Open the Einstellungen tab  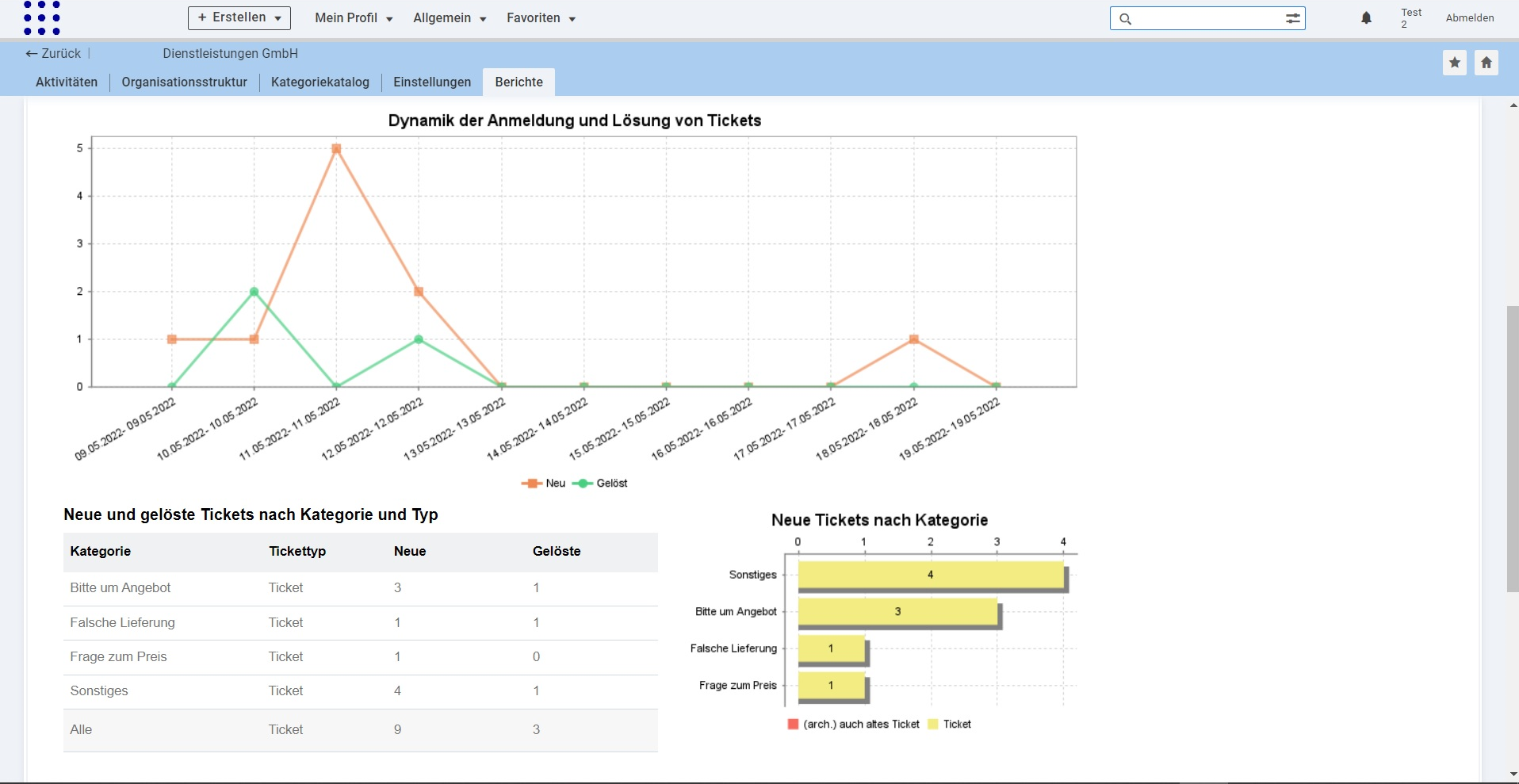click(x=432, y=82)
